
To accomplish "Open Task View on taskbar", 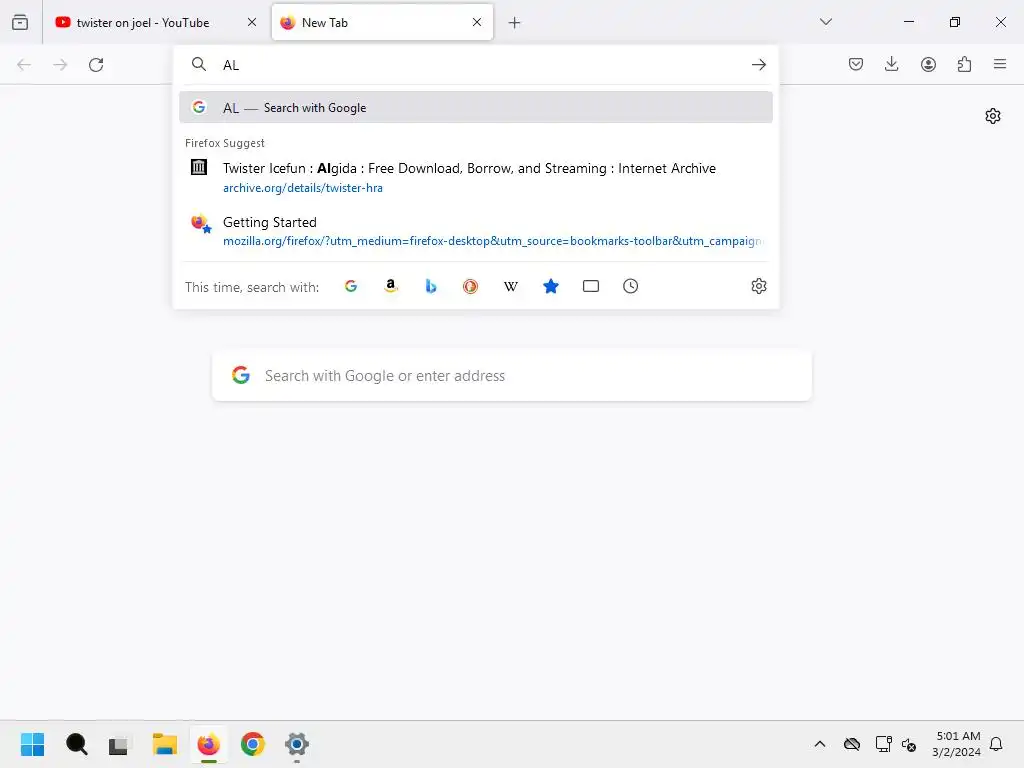I will pyautogui.click(x=119, y=744).
